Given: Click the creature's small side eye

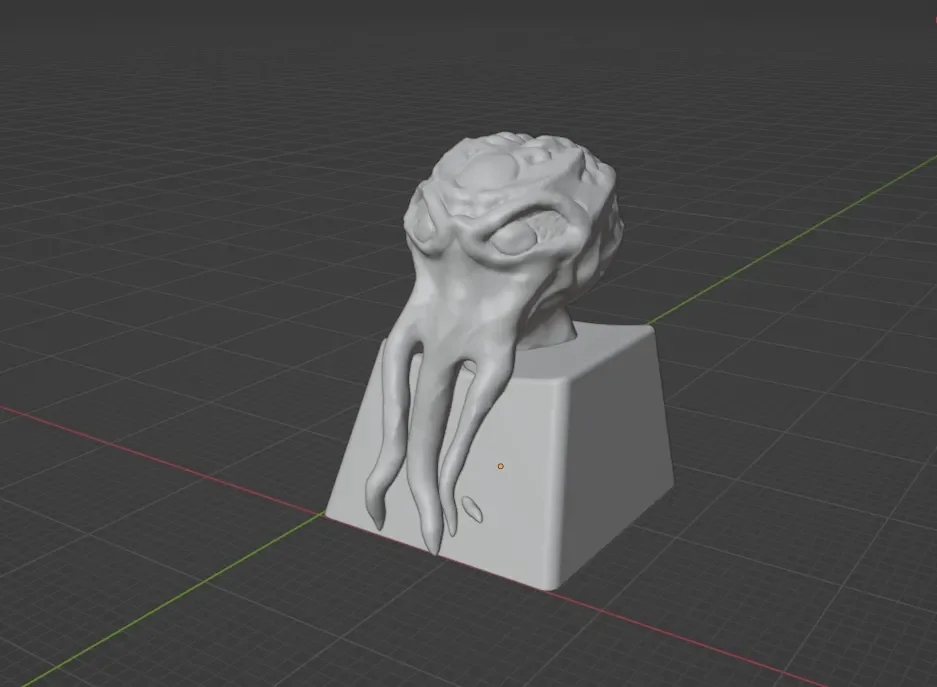Looking at the screenshot, I should tap(425, 229).
